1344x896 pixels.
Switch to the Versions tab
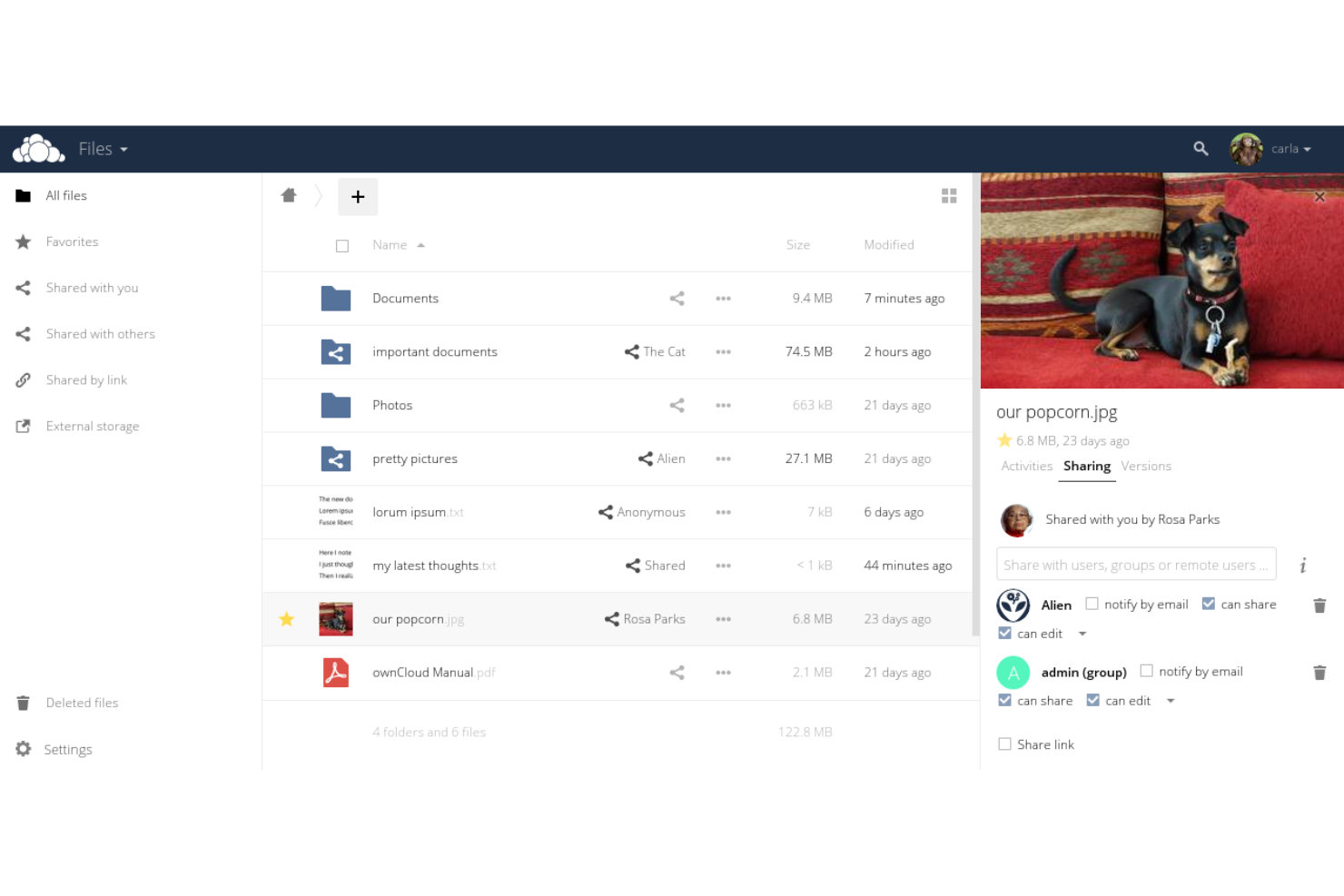click(1145, 466)
